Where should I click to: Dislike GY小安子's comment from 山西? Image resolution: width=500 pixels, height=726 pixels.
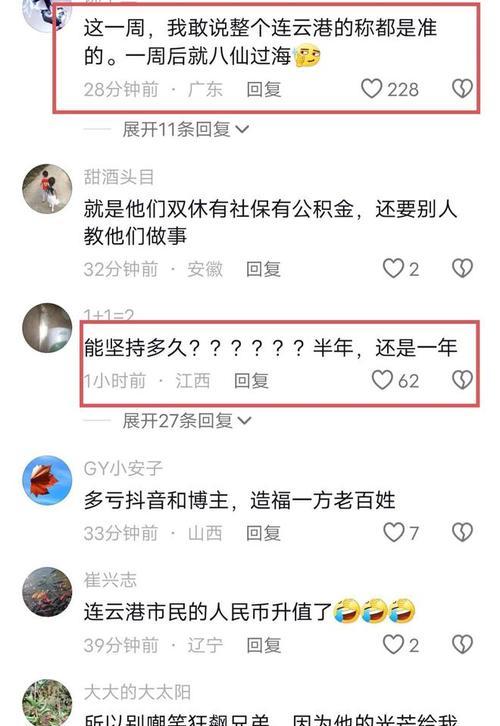point(462,532)
